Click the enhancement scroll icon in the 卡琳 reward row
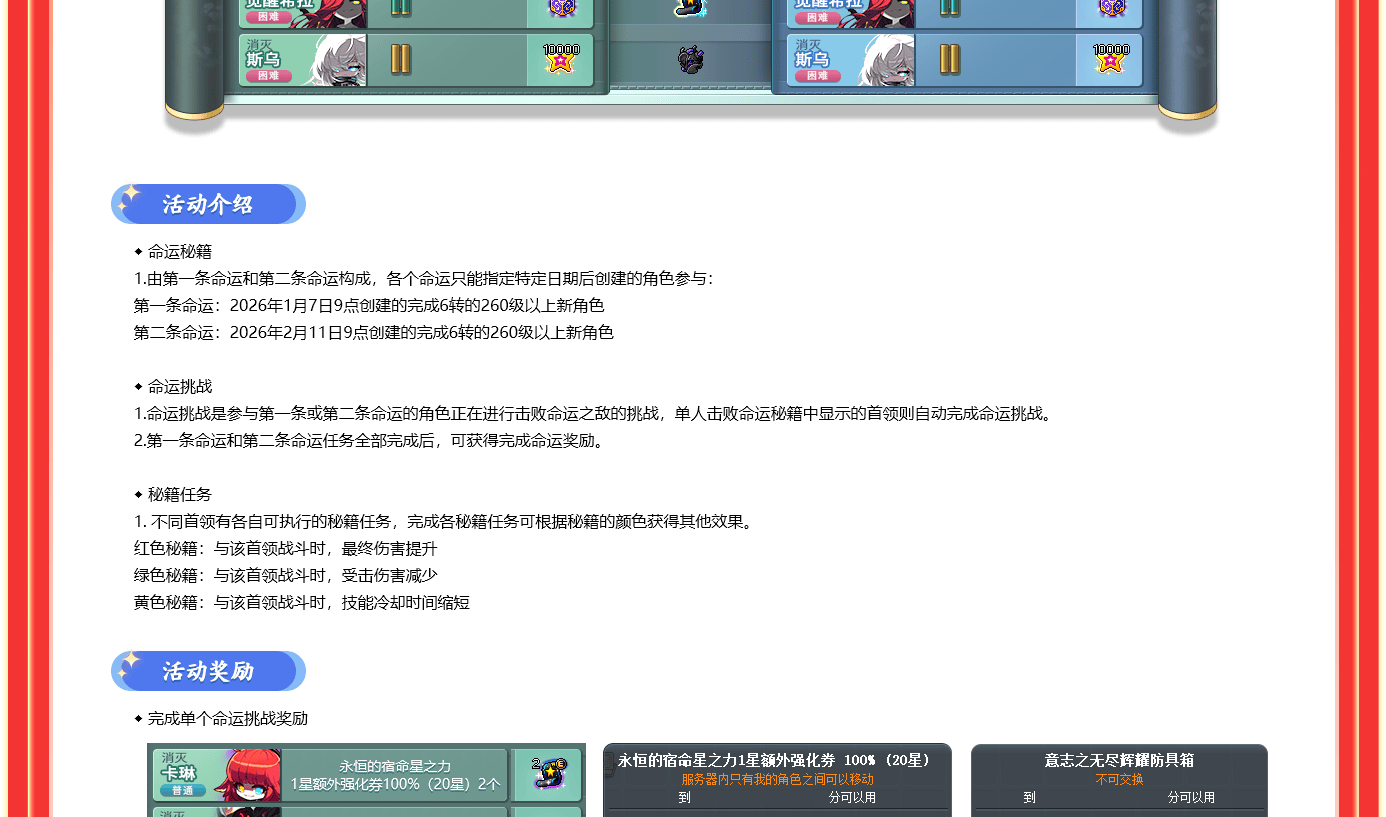The image size is (1386, 817). (547, 775)
